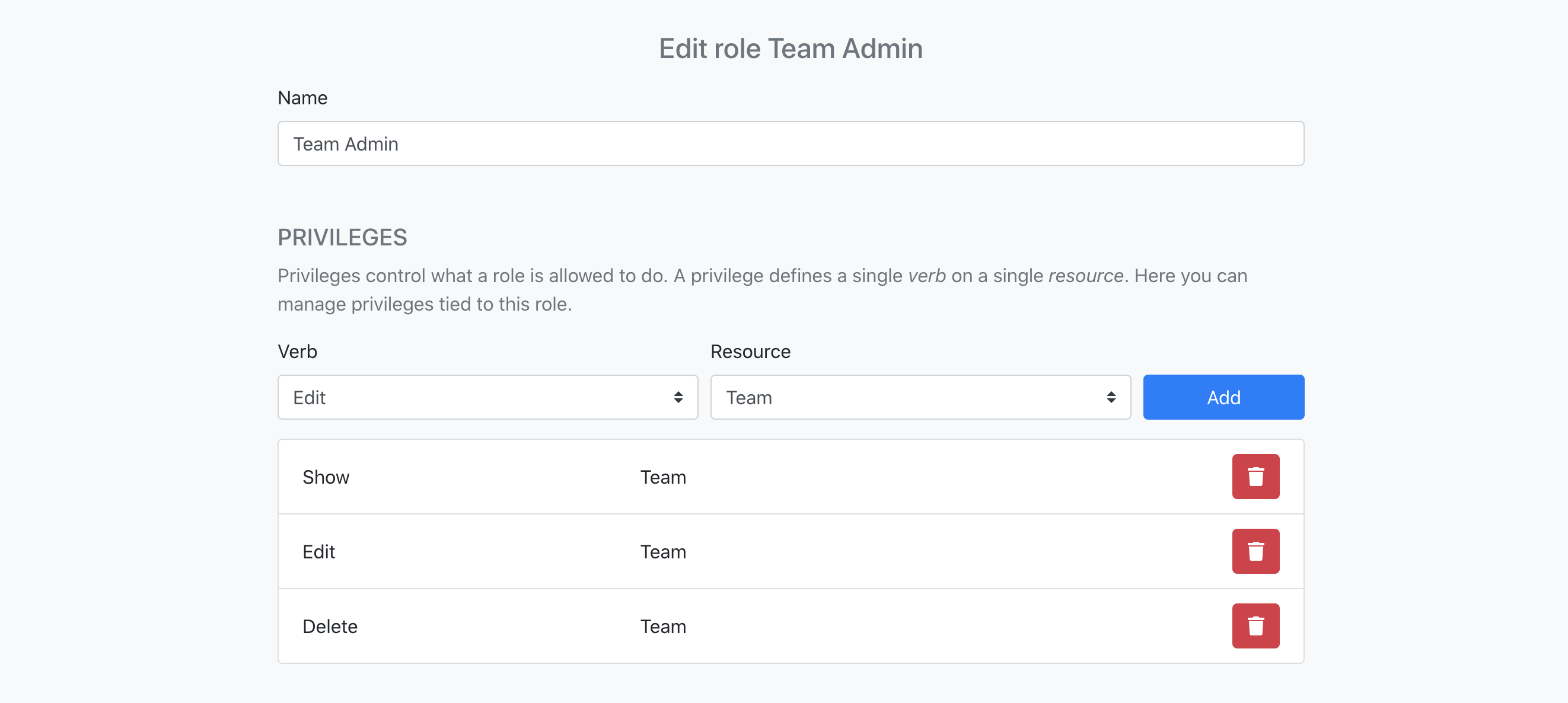Delete the Show Team privilege trash icon
The height and width of the screenshot is (703, 1568).
coord(1255,477)
